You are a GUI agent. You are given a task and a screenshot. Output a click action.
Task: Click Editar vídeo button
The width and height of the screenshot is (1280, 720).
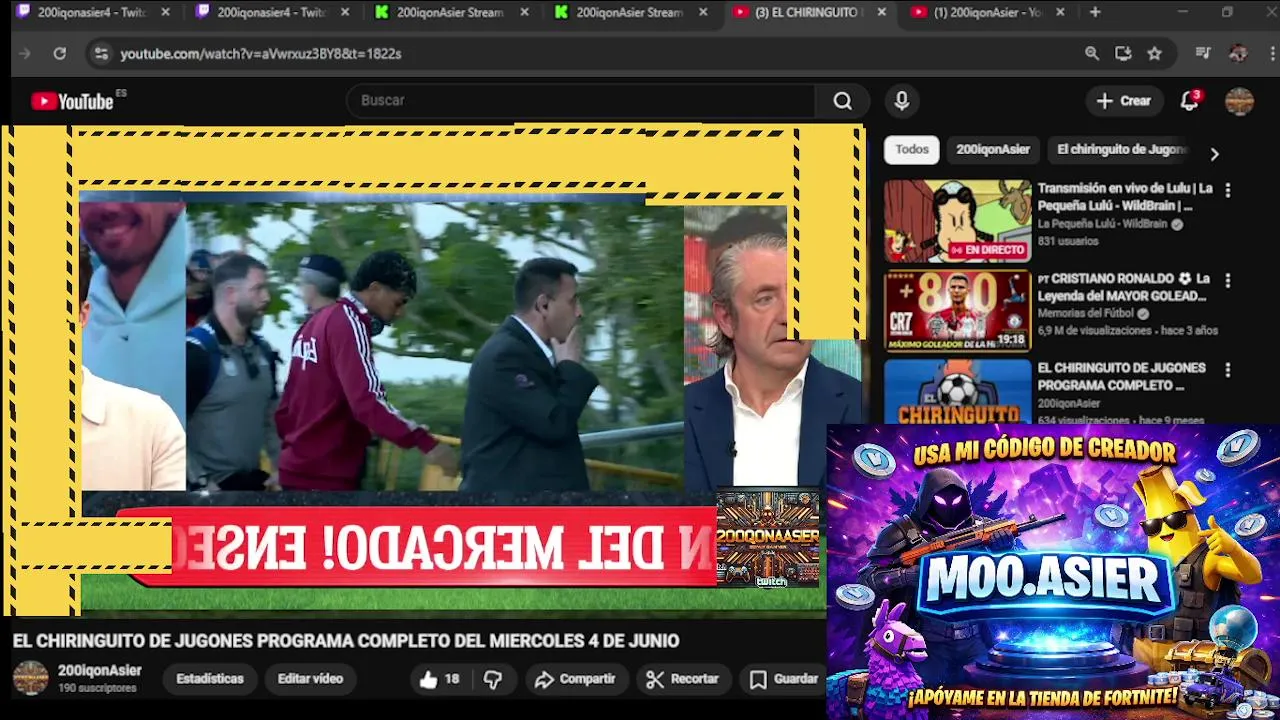tap(310, 679)
